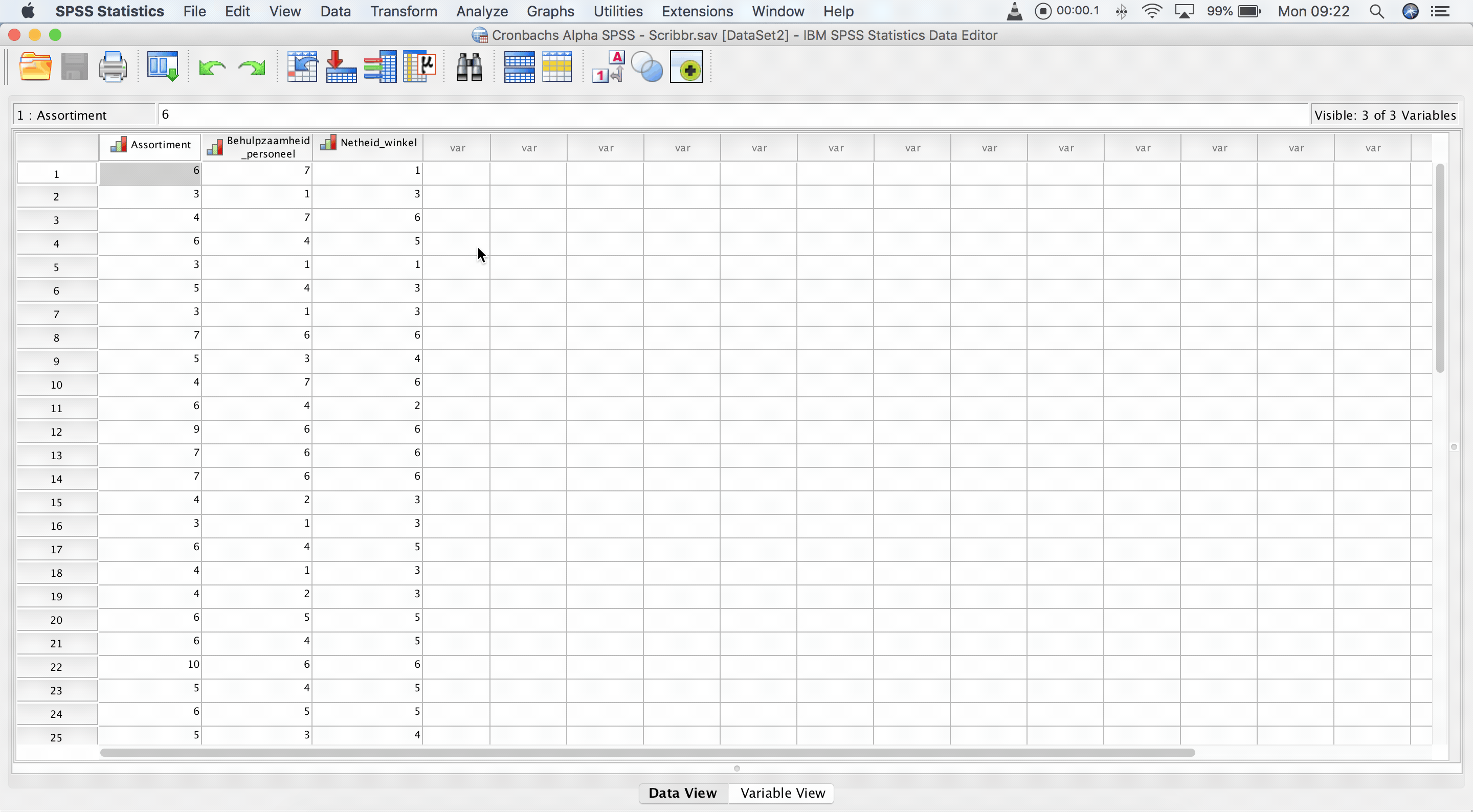
Task: Click the Go to case icon
Action: click(x=302, y=67)
